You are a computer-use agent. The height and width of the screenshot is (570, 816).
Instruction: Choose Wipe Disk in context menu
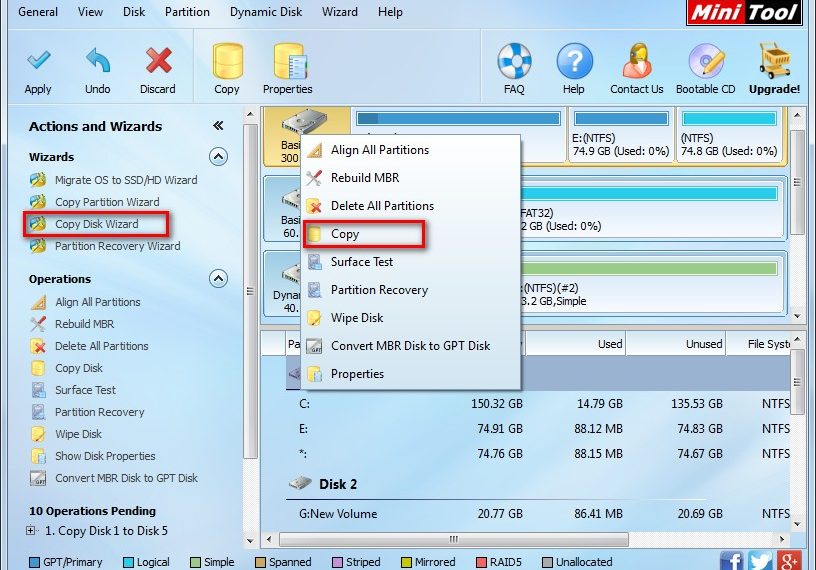(411, 318)
